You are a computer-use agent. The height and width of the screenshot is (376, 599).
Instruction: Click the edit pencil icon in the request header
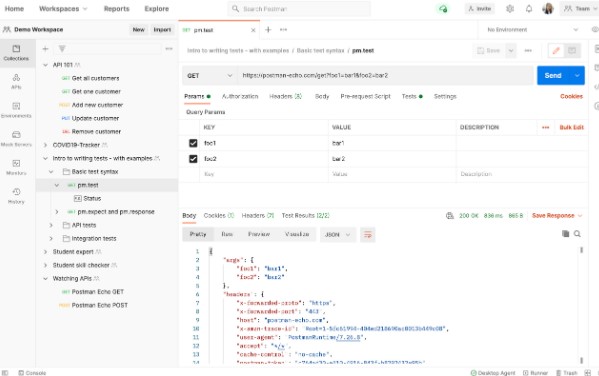(x=556, y=50)
